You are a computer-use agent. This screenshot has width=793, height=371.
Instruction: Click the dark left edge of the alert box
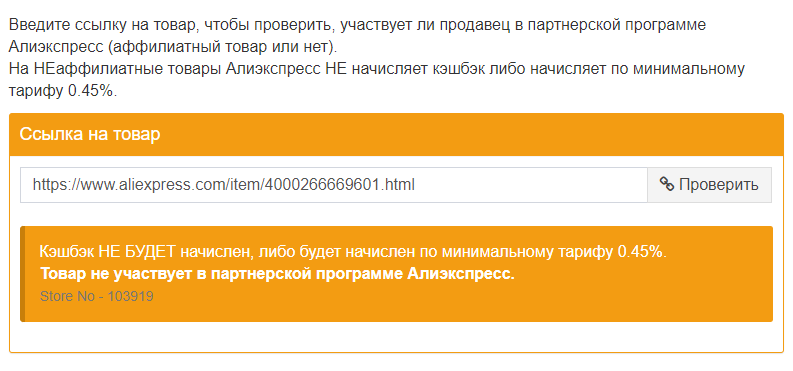[23, 274]
